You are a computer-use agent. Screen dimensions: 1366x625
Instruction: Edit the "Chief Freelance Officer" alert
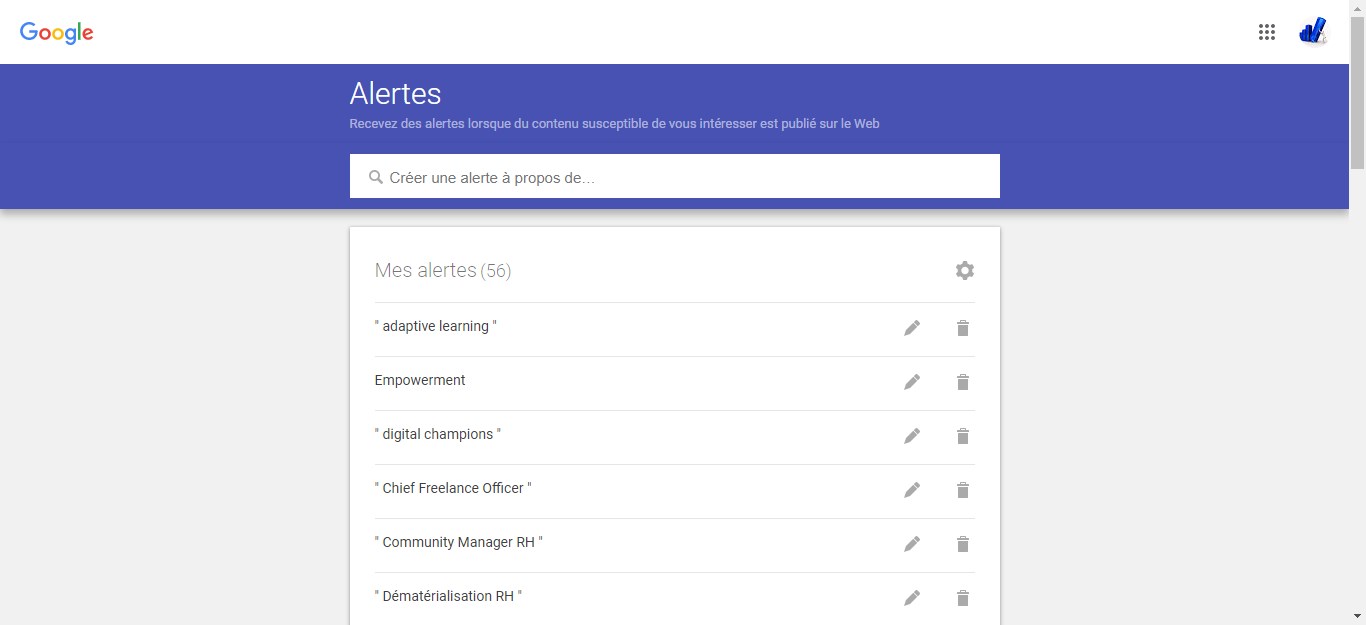coord(912,490)
